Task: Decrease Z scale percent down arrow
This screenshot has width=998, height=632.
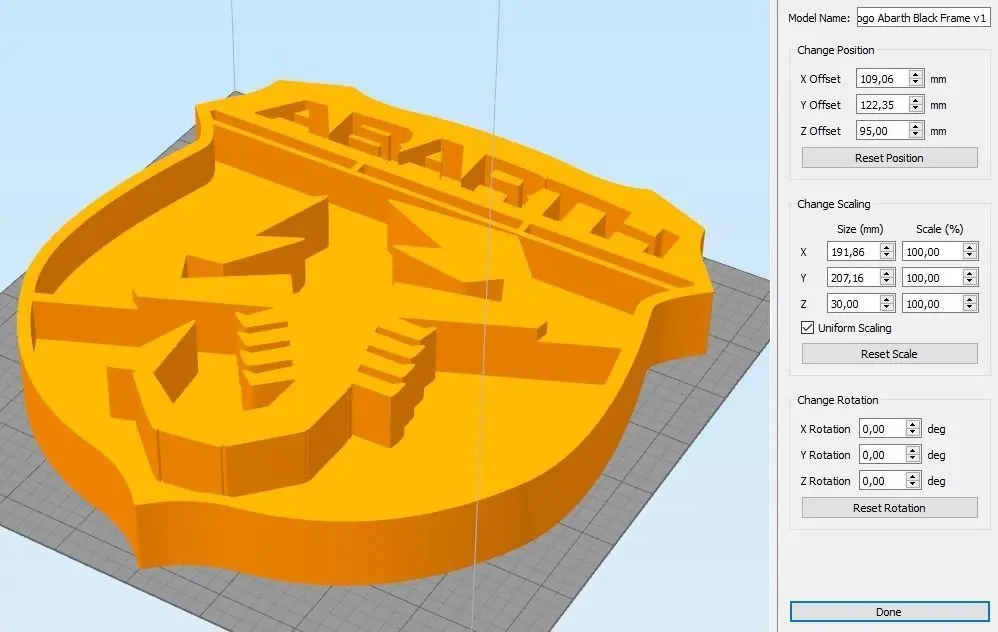Action: coord(970,308)
